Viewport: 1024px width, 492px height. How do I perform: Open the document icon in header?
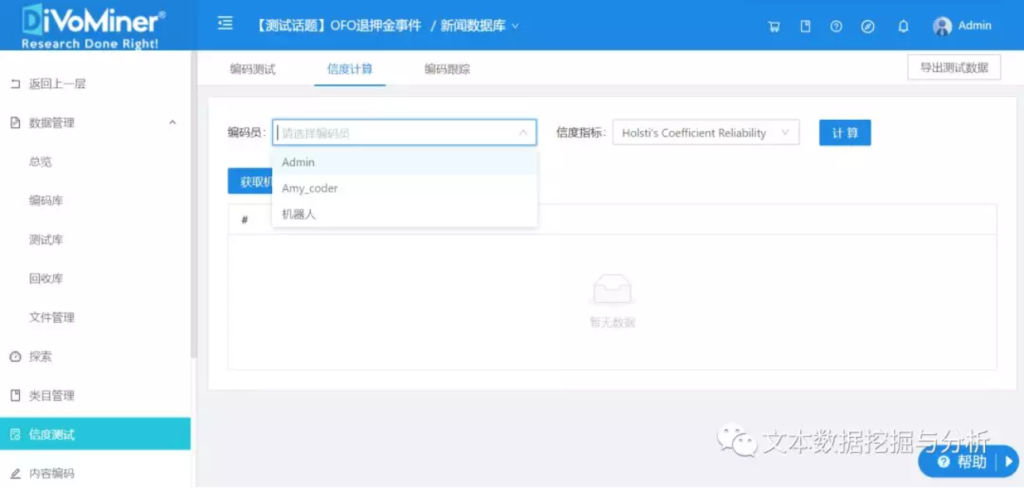point(806,27)
